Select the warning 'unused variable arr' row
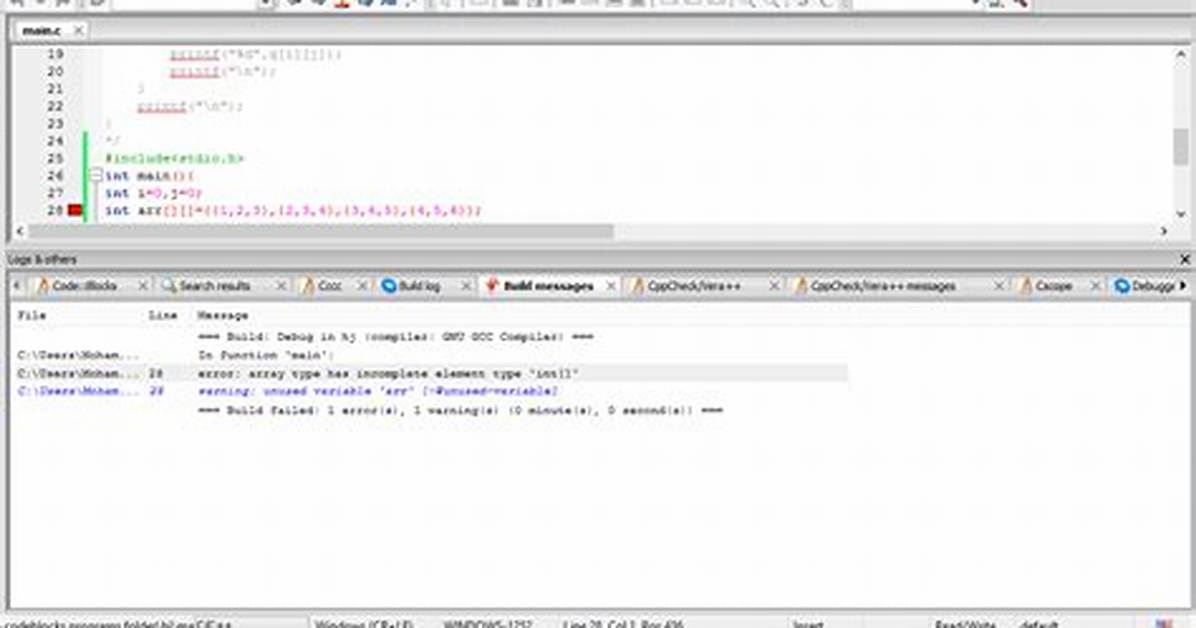Viewport: 1196px width, 628px height. coord(431,391)
